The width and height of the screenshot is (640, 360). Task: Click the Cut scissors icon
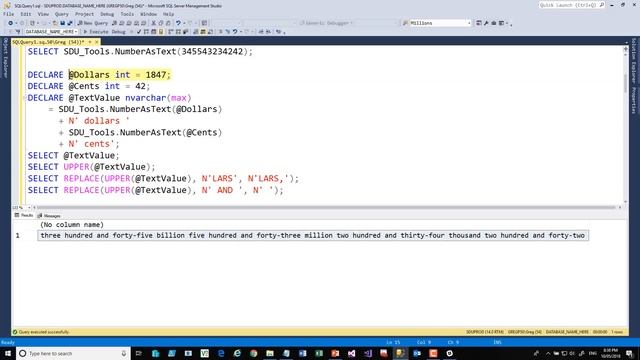pos(153,23)
